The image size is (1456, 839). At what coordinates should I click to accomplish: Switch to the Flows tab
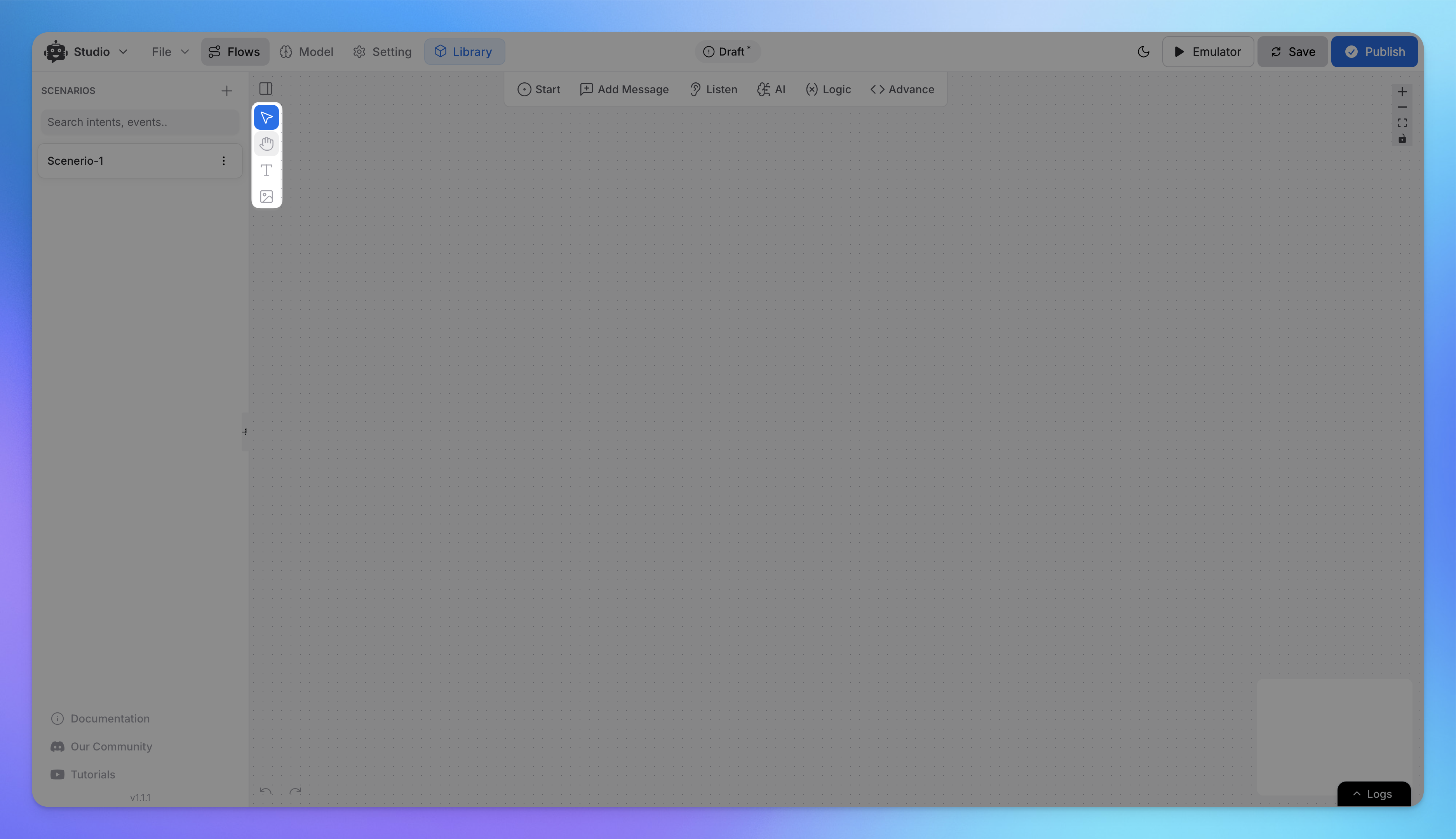pyautogui.click(x=235, y=52)
